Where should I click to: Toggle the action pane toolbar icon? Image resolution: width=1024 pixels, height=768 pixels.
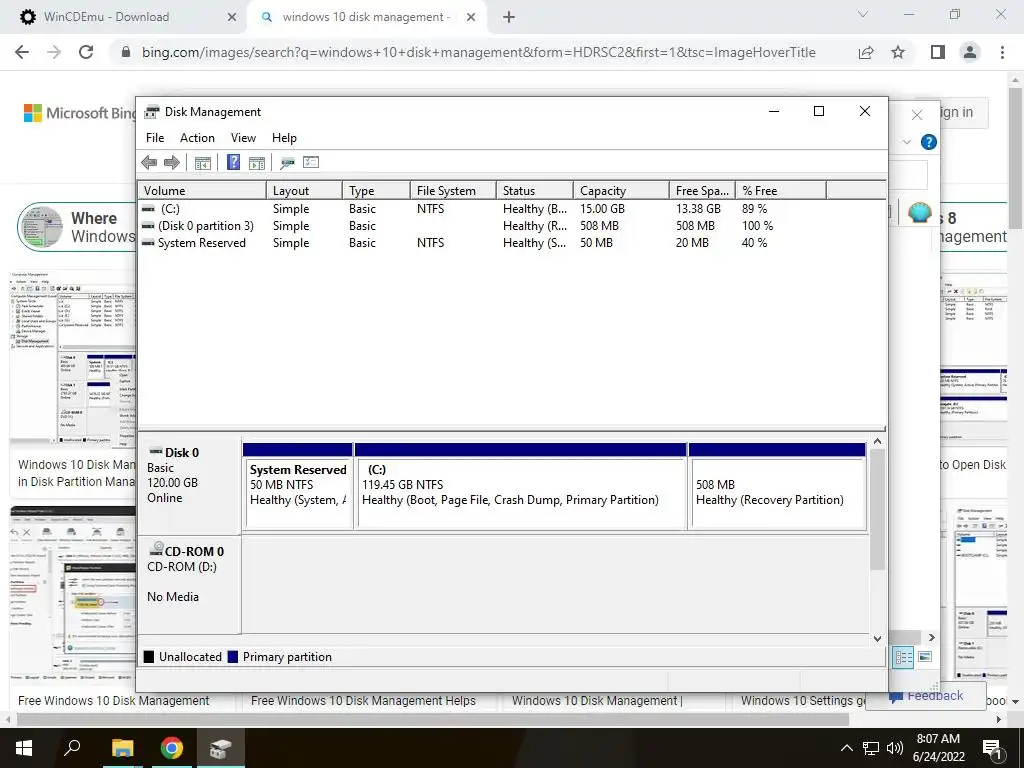pyautogui.click(x=257, y=163)
